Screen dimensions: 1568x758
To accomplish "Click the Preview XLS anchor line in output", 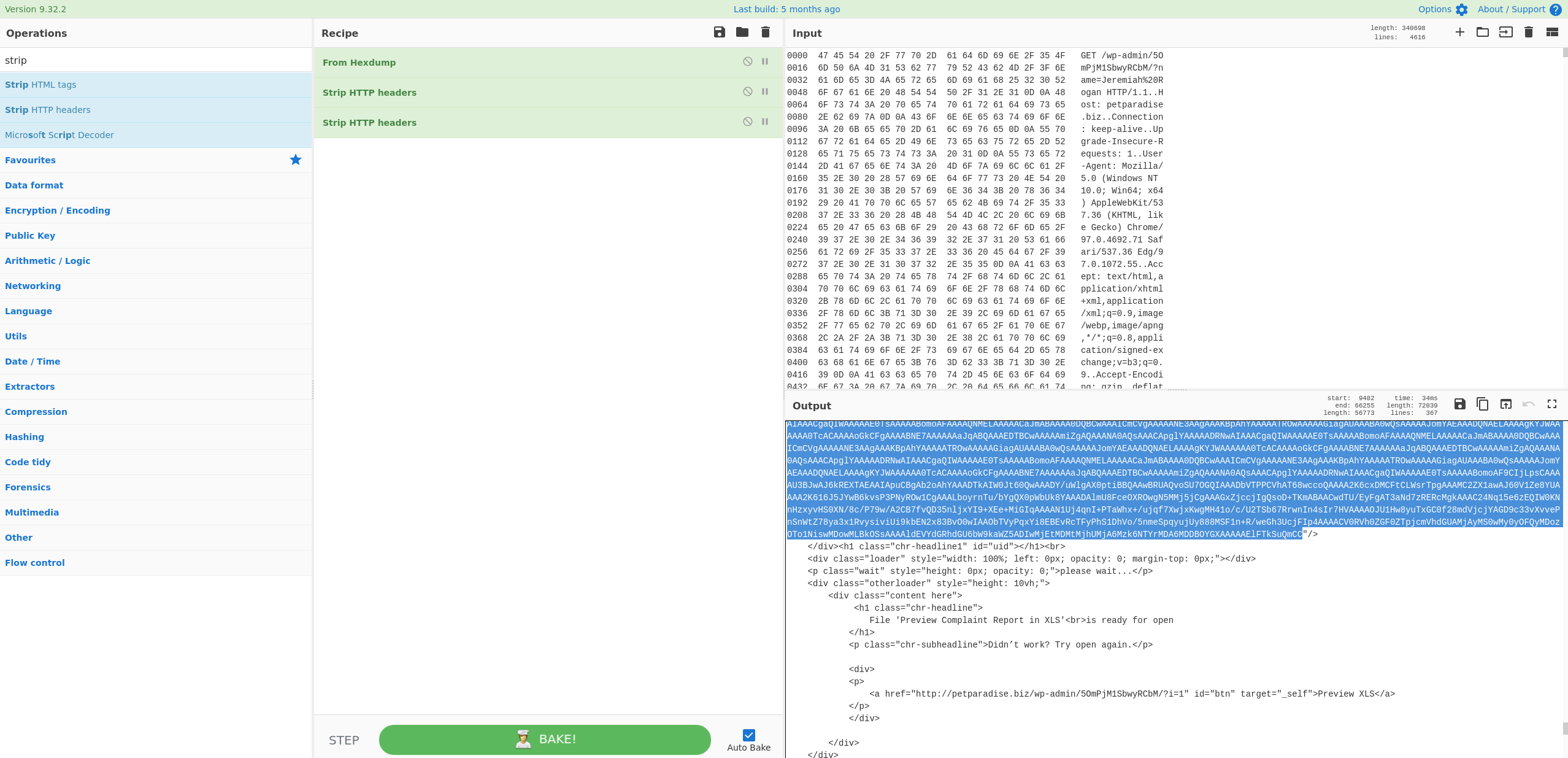I will click(1132, 694).
